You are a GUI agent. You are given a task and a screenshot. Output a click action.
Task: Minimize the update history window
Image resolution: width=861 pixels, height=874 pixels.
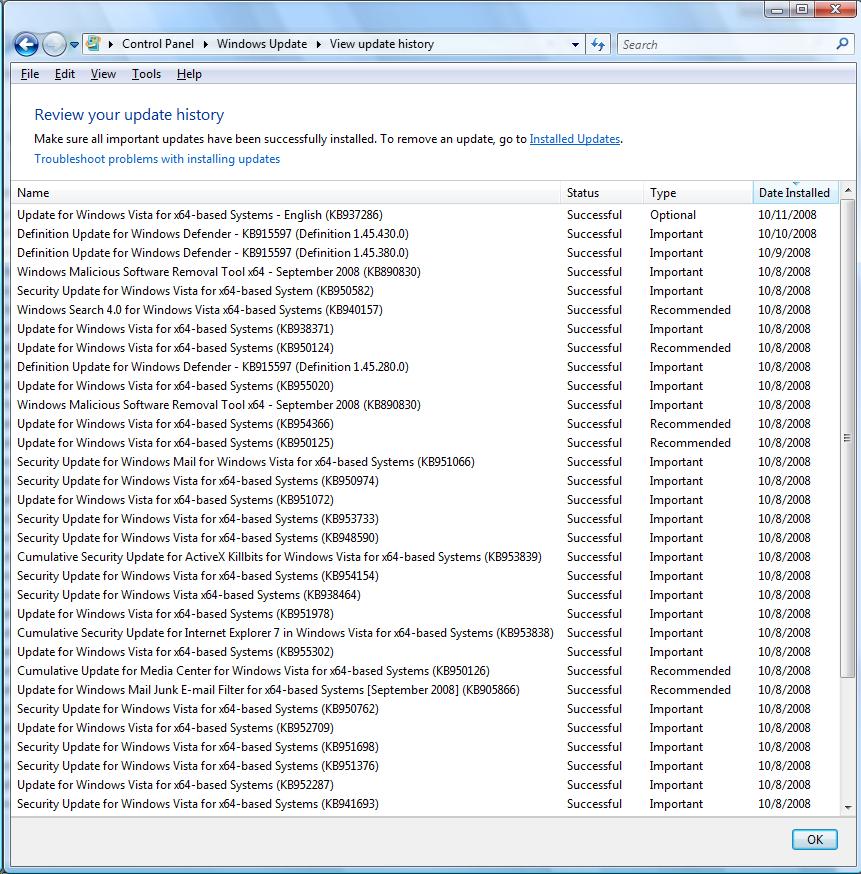point(777,9)
